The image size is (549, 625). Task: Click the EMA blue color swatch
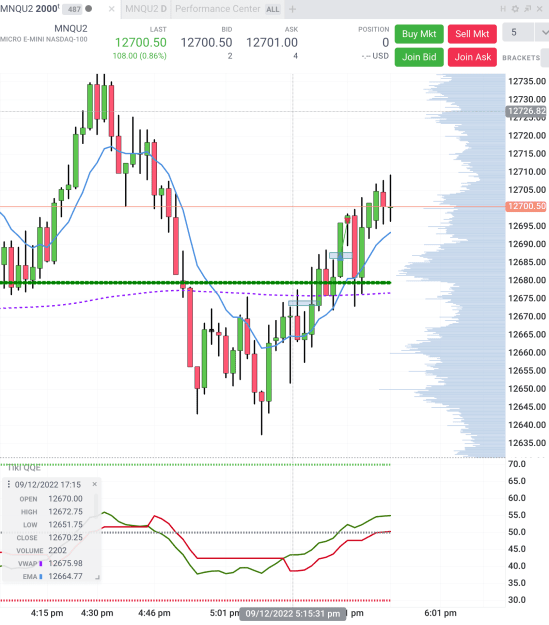(x=40, y=576)
